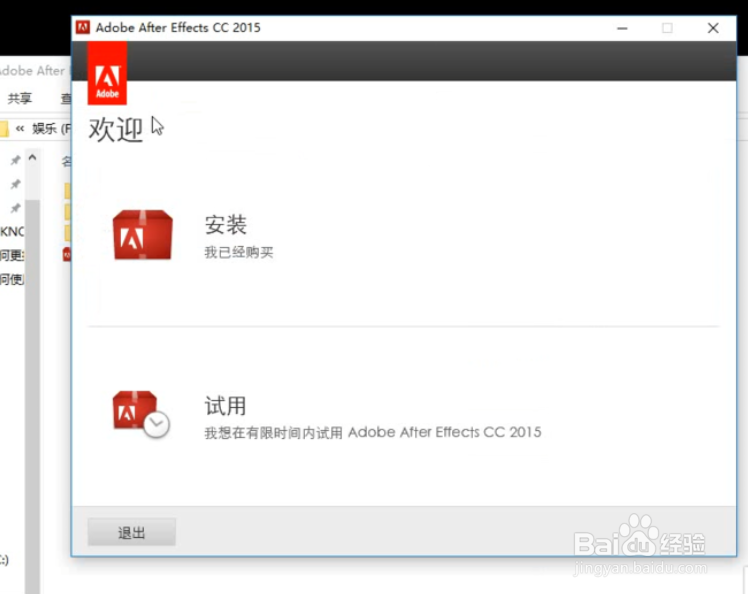Image resolution: width=748 pixels, height=594 pixels.
Task: Click the first pin icon in Explorer sidebar
Action: [x=15, y=160]
